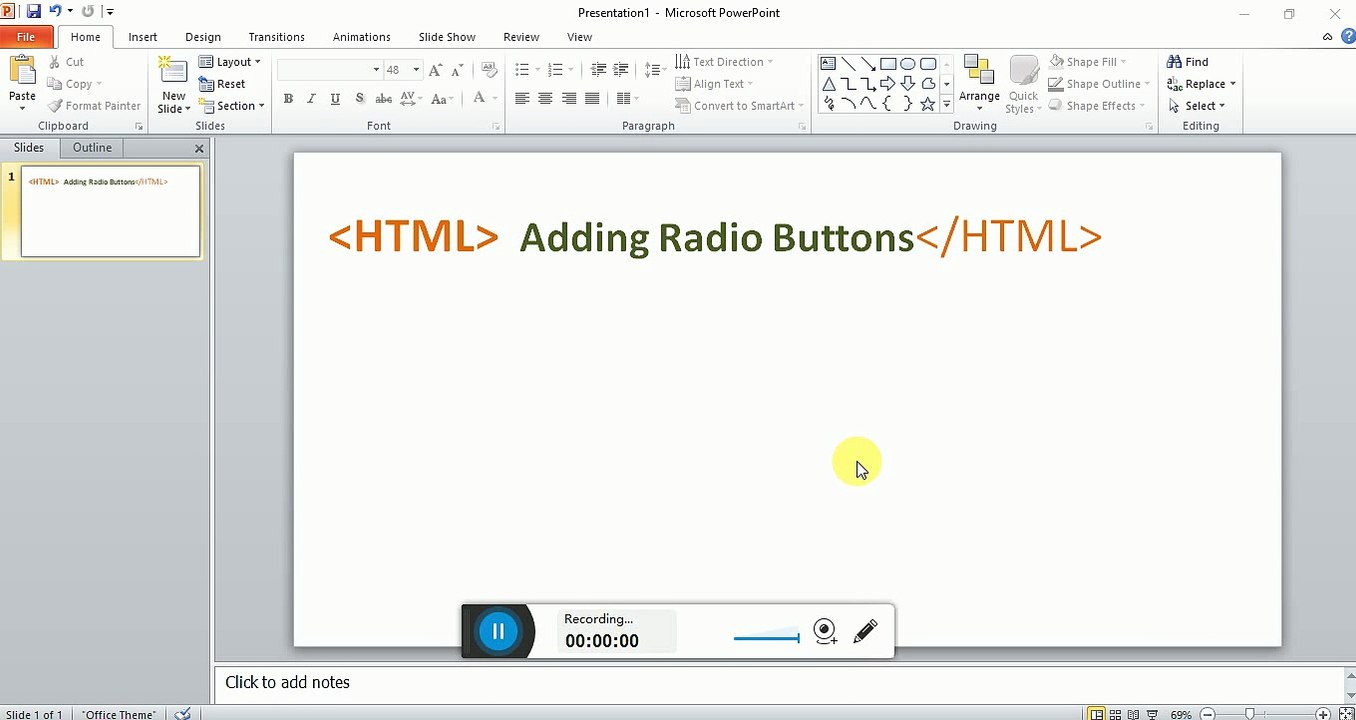The width and height of the screenshot is (1356, 720).
Task: Switch to the Insert ribbon tab
Action: pos(143,37)
